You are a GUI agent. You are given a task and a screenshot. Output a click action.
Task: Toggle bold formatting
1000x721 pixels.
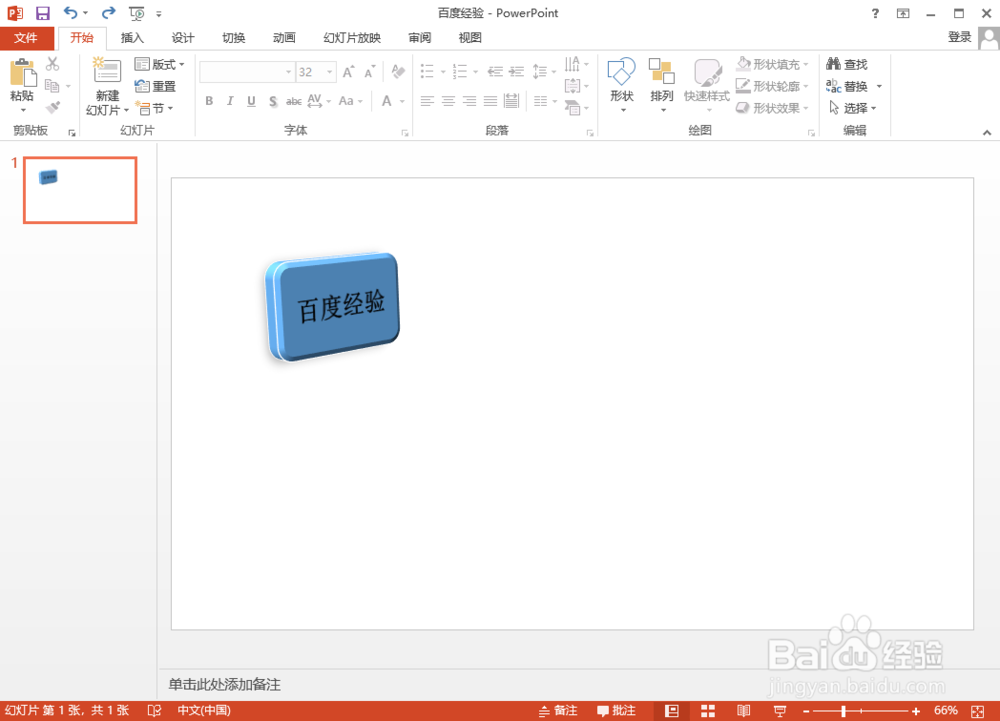pos(209,101)
